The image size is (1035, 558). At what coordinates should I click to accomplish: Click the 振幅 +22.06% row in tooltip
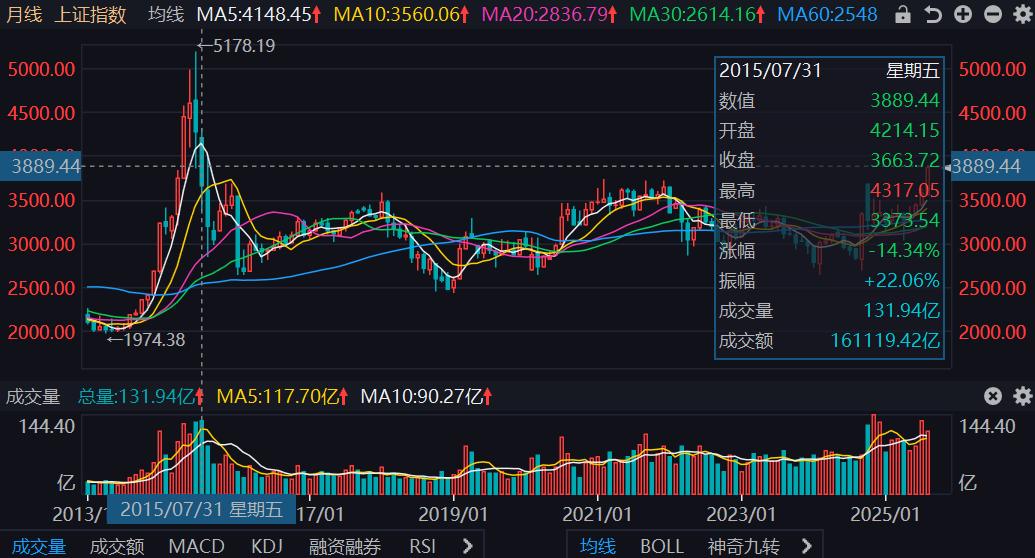829,280
